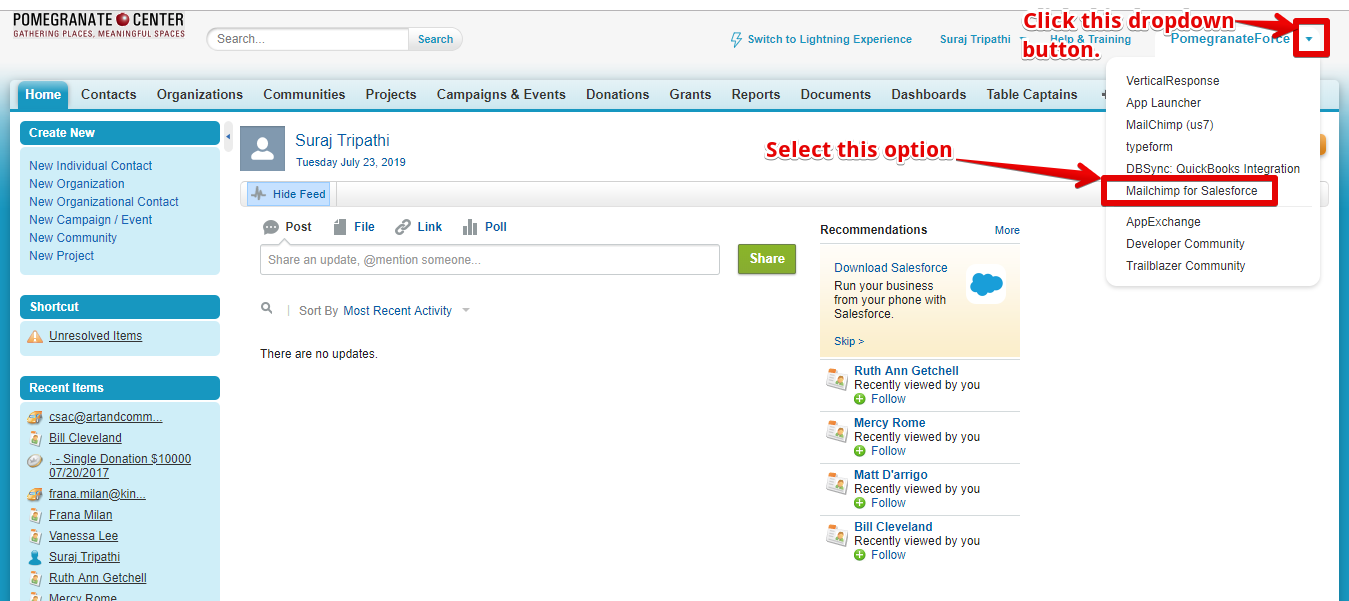This screenshot has height=601, width=1349.
Task: Open Developer Community from the app menu
Action: pos(1185,244)
